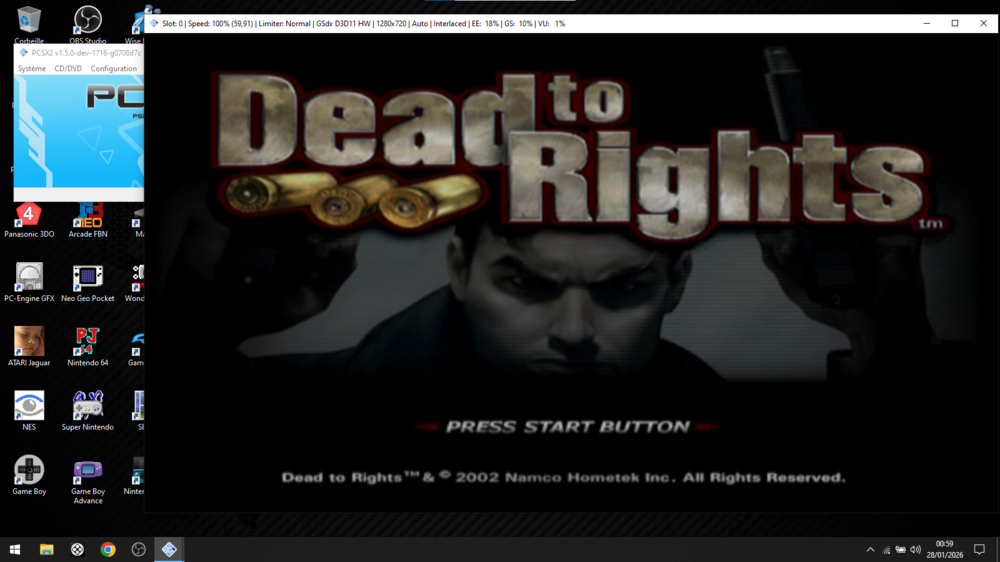
Task: Click the PC-Engine GFX desktop icon
Action: tap(29, 278)
